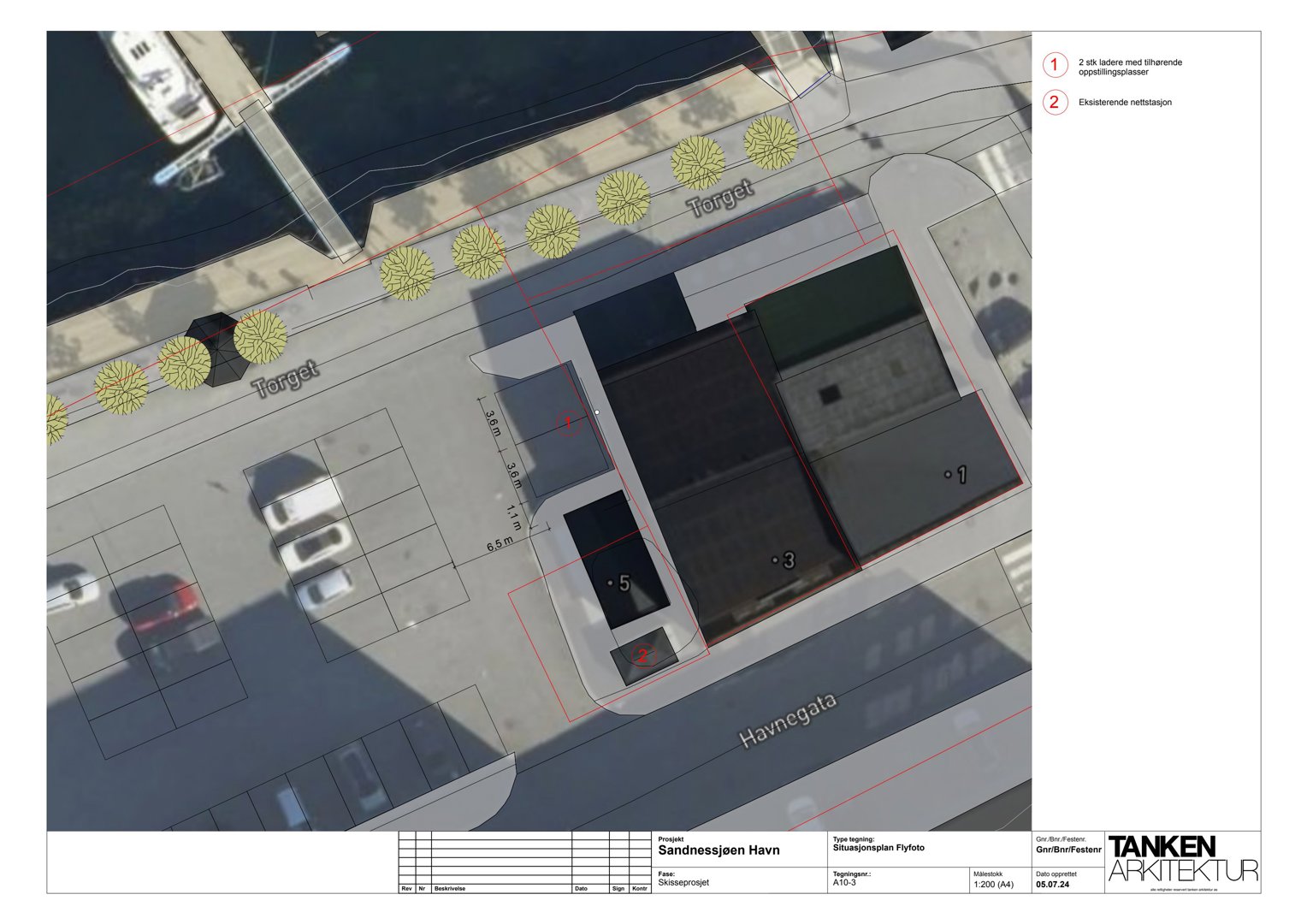Click the Torget street label
Screen dimensions: 1307x924
click(x=285, y=376)
